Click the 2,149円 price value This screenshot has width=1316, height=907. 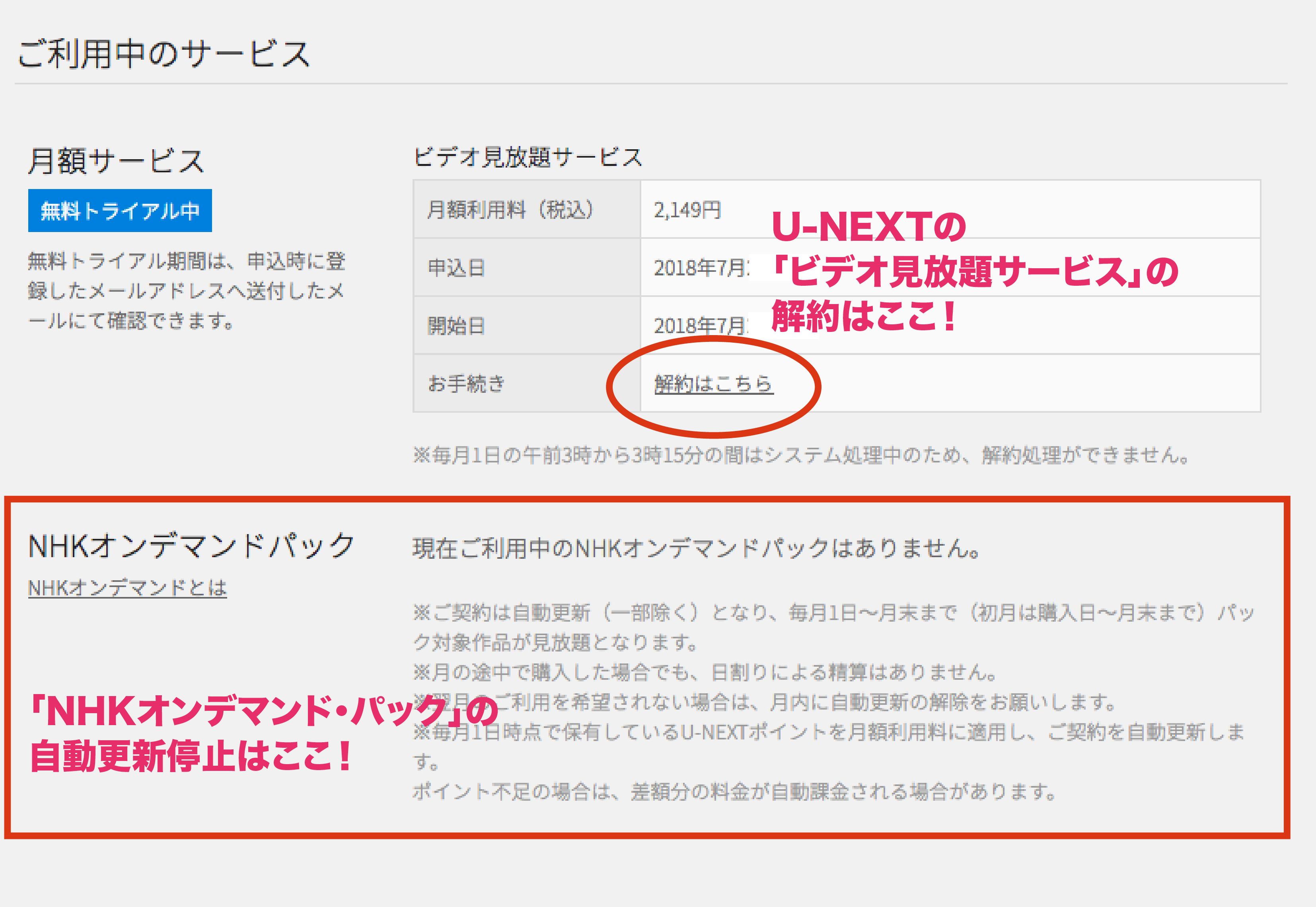point(687,210)
